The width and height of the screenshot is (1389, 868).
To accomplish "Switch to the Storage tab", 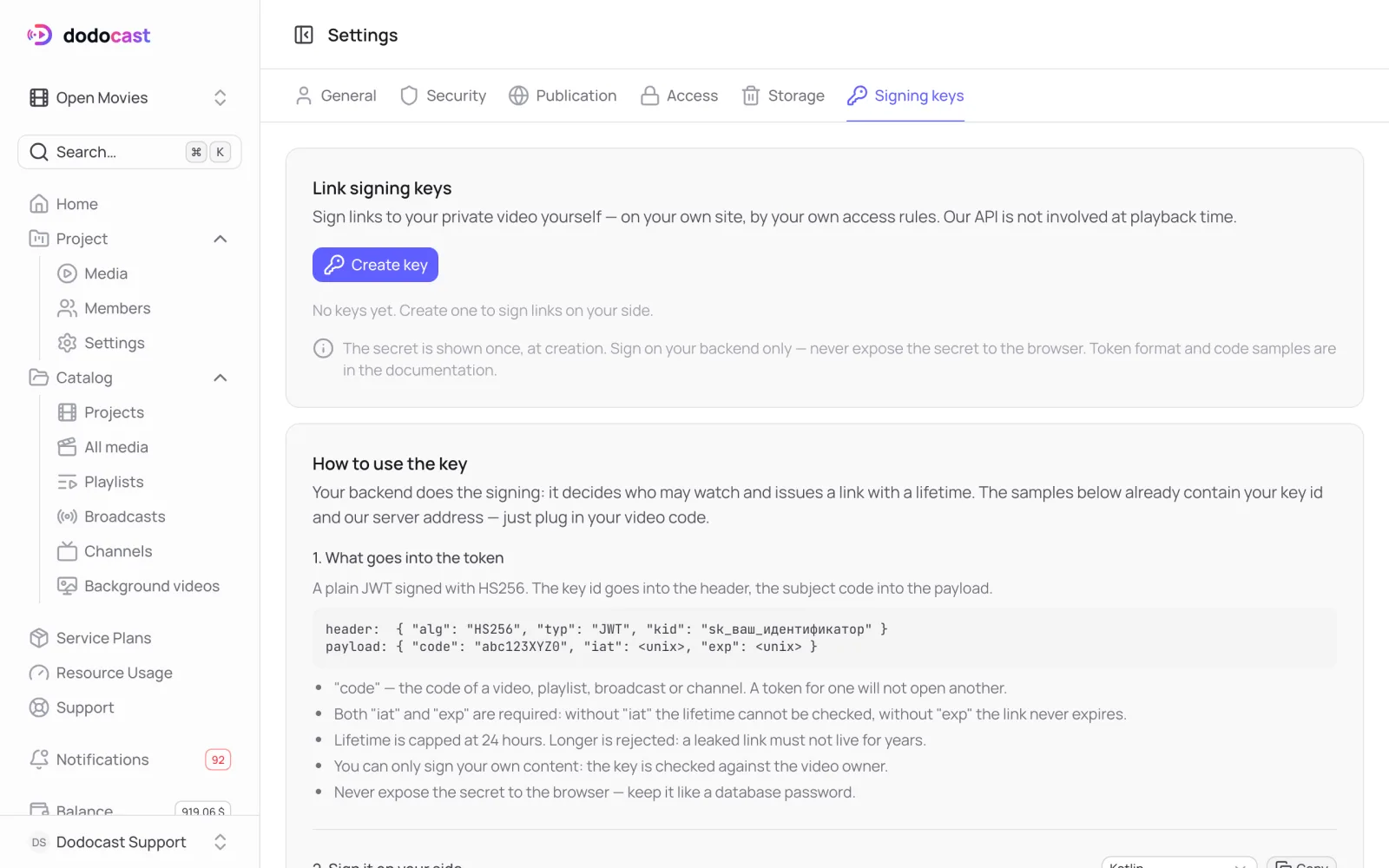I will 783,95.
